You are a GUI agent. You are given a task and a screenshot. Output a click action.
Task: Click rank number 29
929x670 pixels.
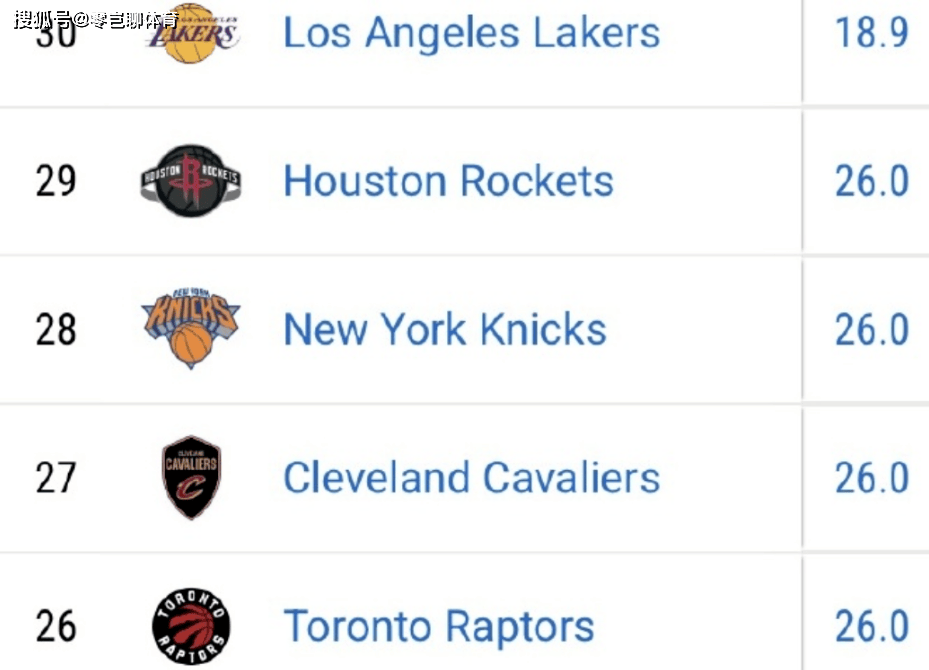(x=56, y=181)
